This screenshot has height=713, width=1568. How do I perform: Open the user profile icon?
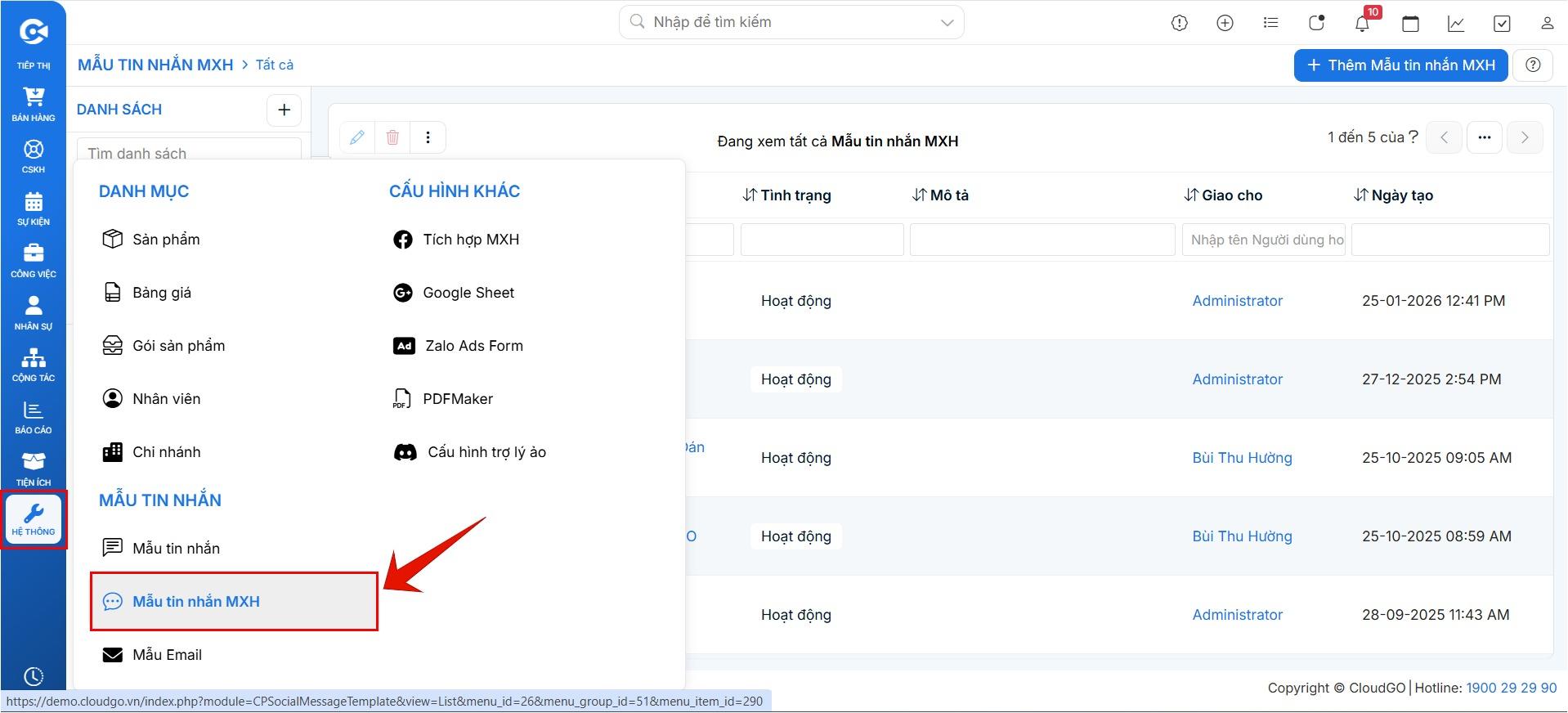1547,23
